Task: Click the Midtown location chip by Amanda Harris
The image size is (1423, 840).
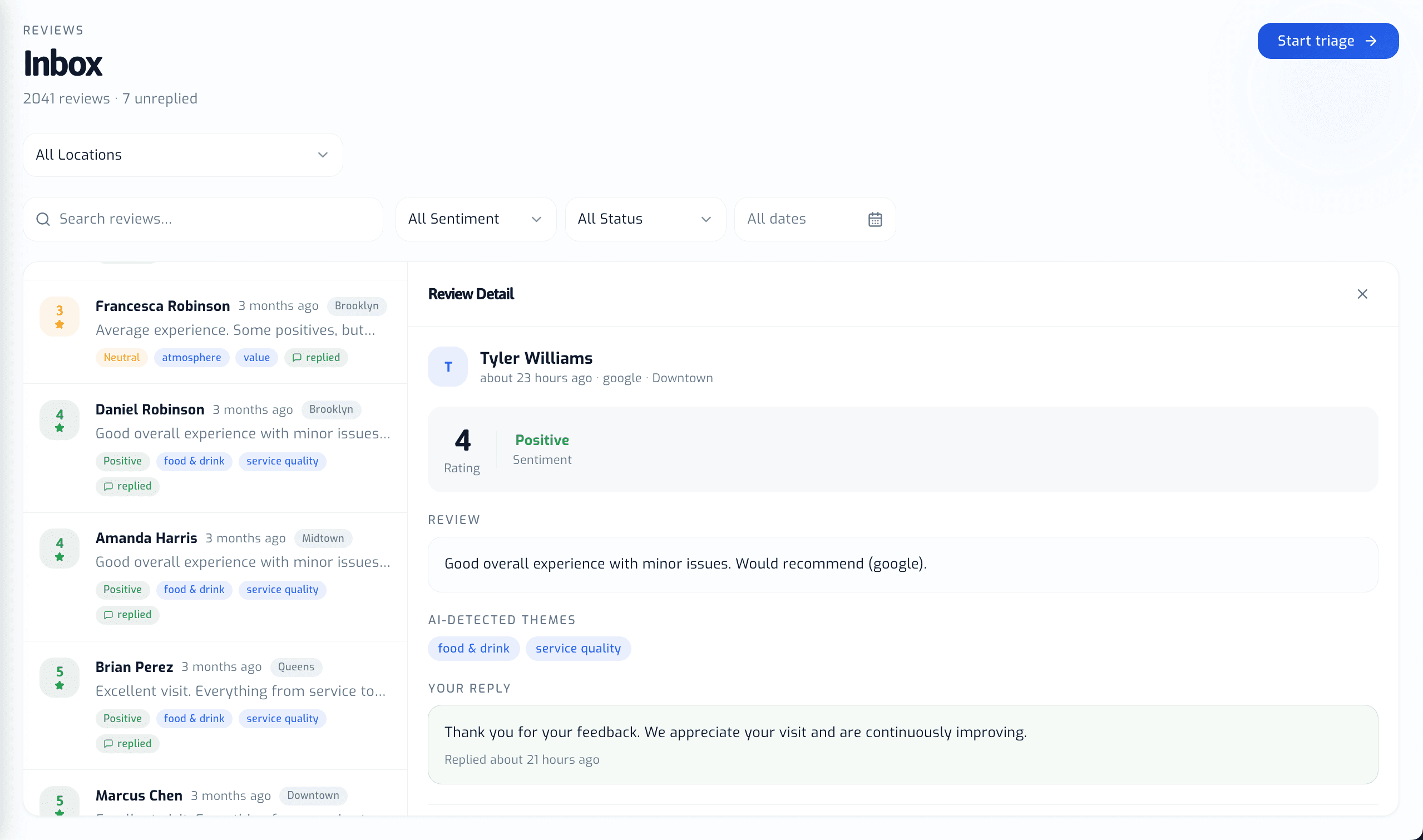Action: click(x=323, y=538)
